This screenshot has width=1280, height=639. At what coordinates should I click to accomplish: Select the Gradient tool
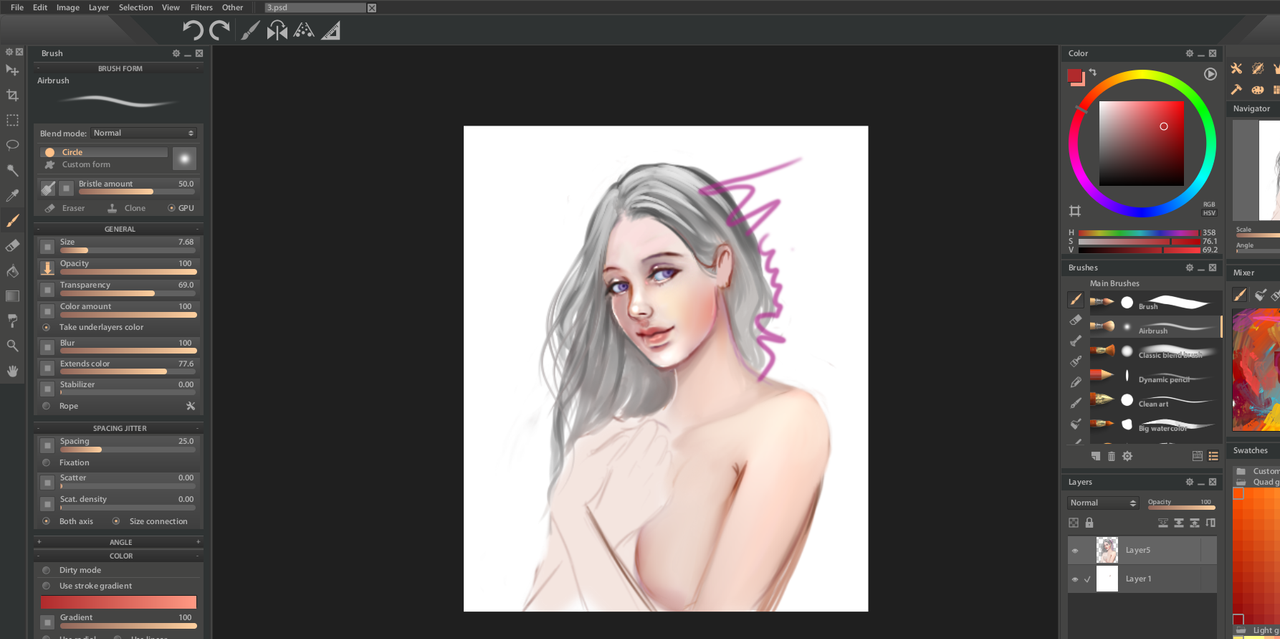[12, 295]
